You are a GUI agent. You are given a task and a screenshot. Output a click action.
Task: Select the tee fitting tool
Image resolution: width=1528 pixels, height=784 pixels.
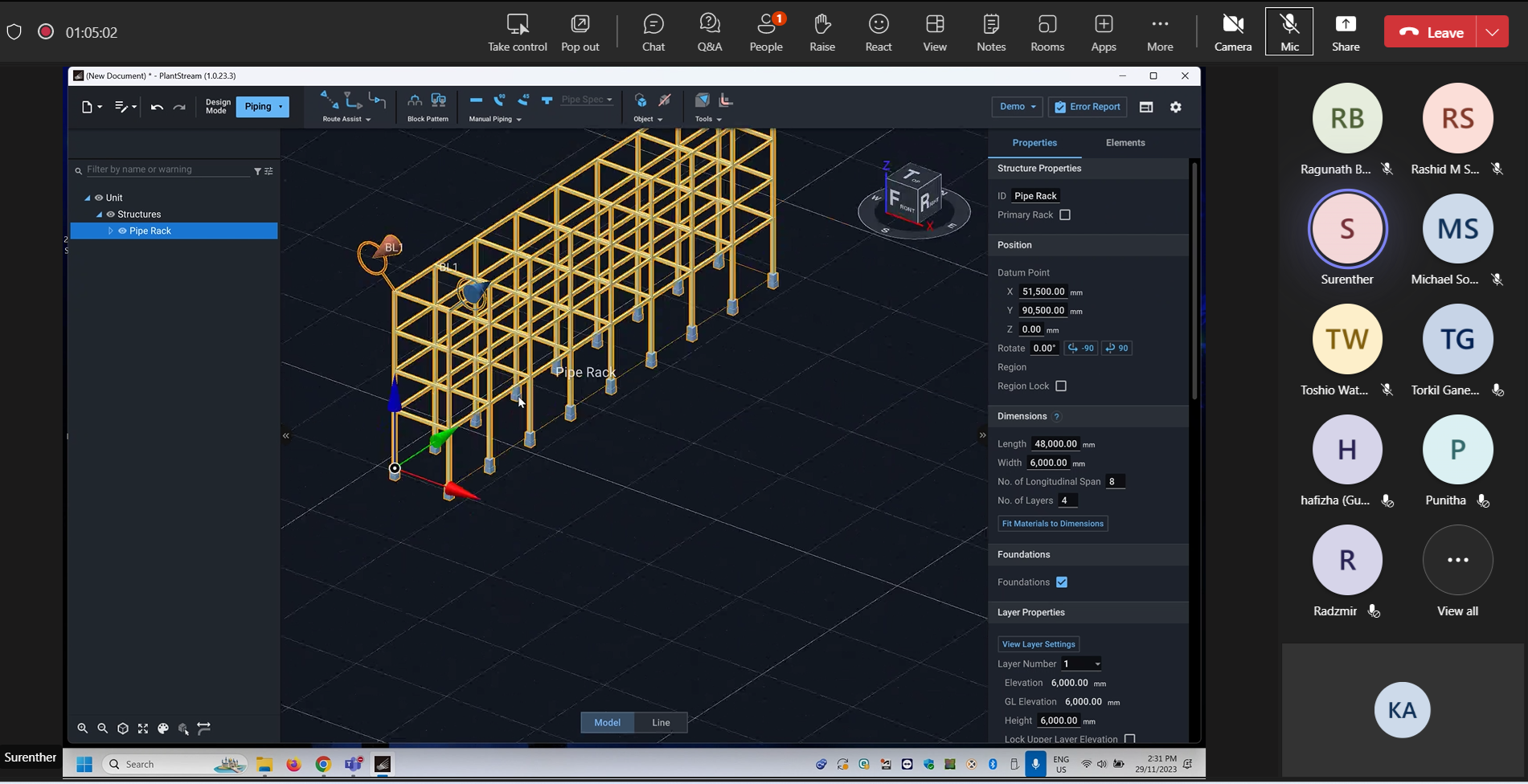click(547, 100)
